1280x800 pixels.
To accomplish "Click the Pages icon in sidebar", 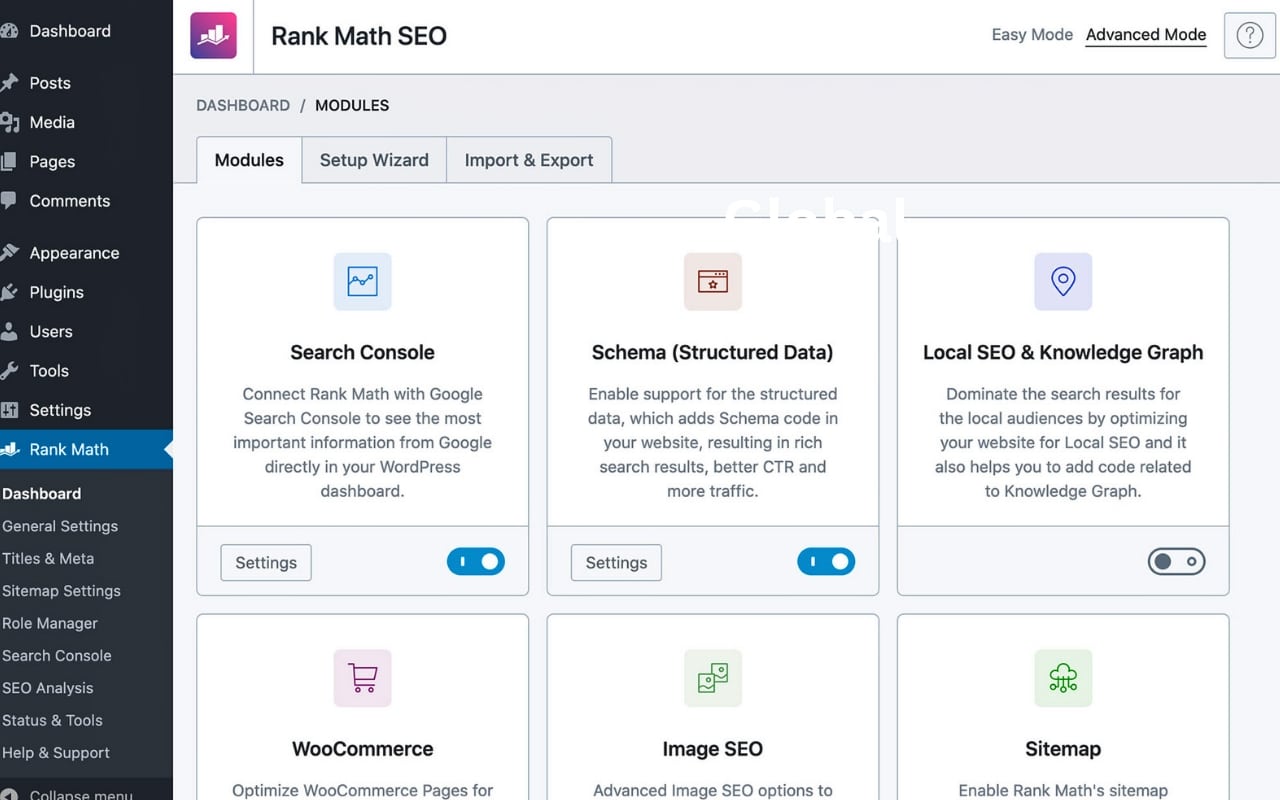I will pyautogui.click(x=10, y=161).
